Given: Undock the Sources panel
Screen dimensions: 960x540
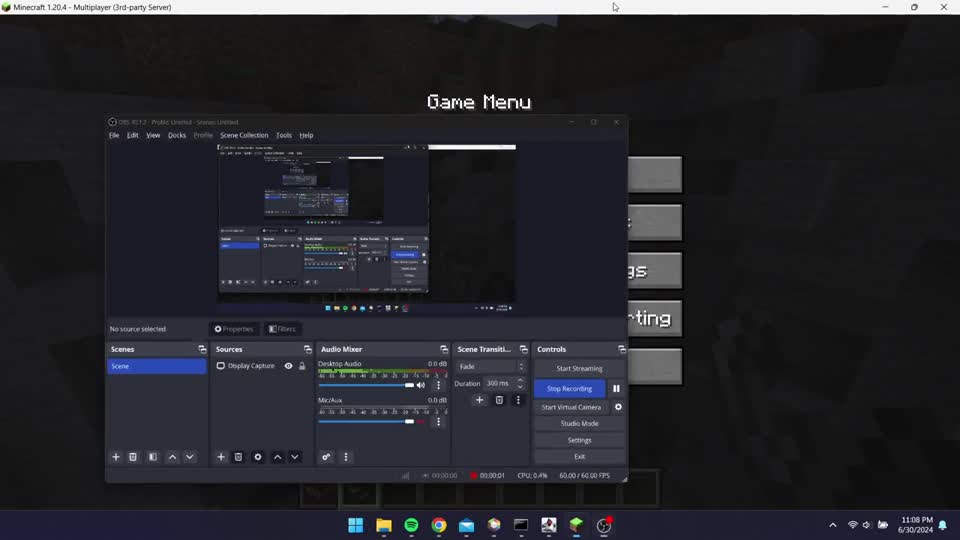Looking at the screenshot, I should point(307,349).
